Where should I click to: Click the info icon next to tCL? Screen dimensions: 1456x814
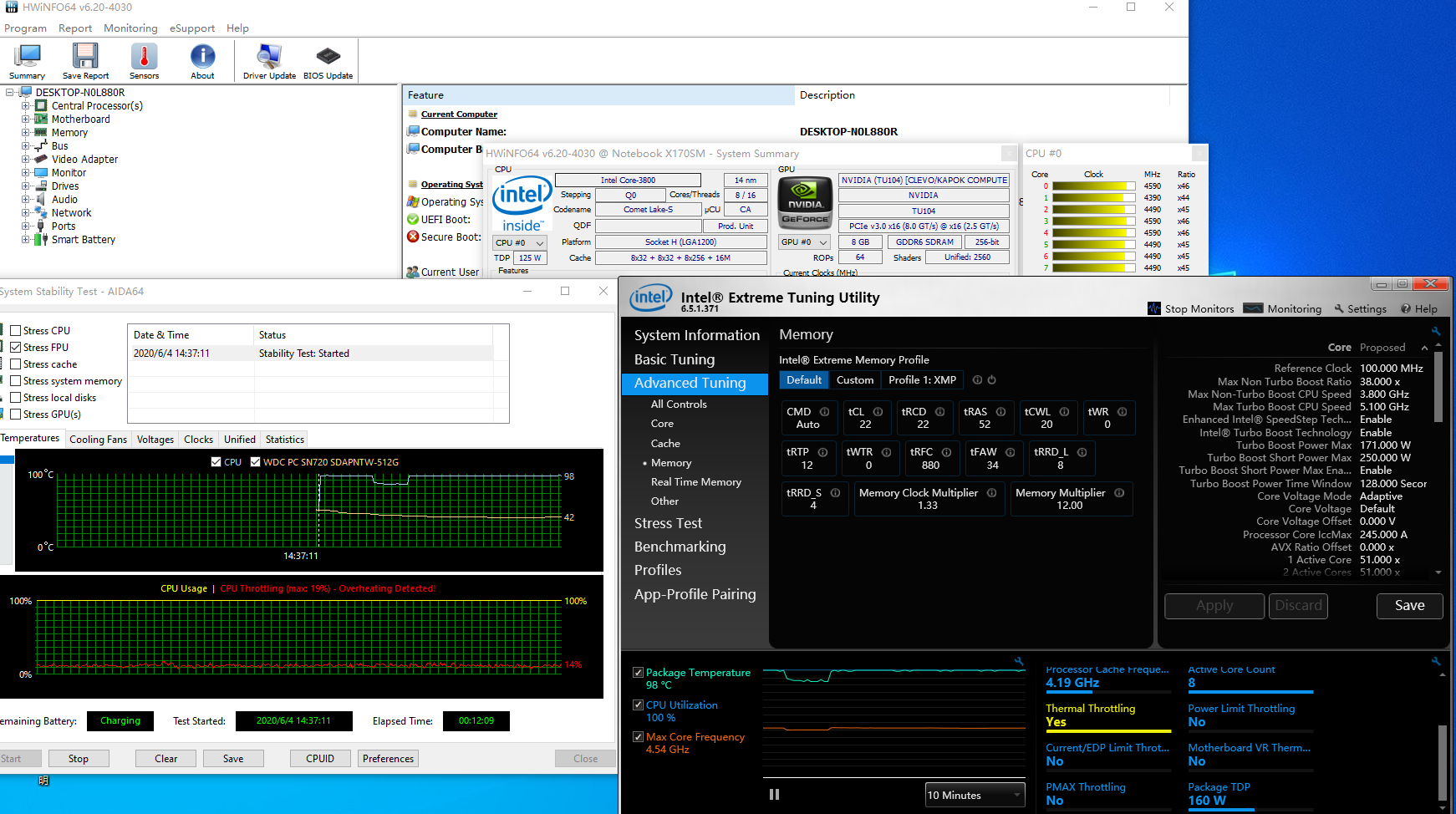(878, 412)
